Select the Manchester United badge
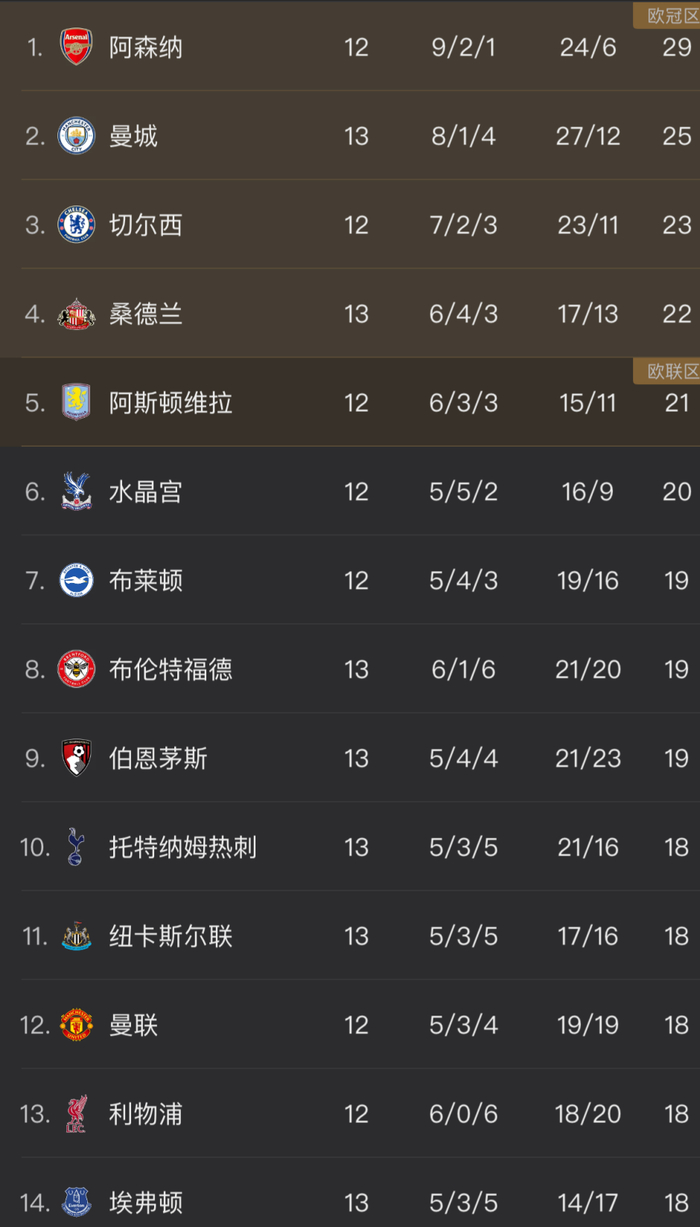 click(74, 1025)
